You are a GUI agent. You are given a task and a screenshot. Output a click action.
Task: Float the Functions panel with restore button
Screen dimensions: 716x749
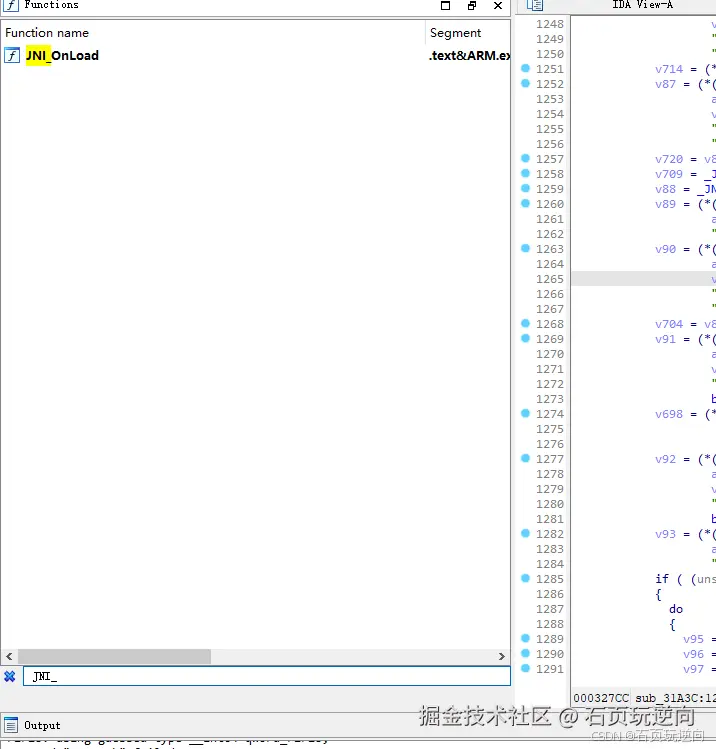pyautogui.click(x=472, y=5)
